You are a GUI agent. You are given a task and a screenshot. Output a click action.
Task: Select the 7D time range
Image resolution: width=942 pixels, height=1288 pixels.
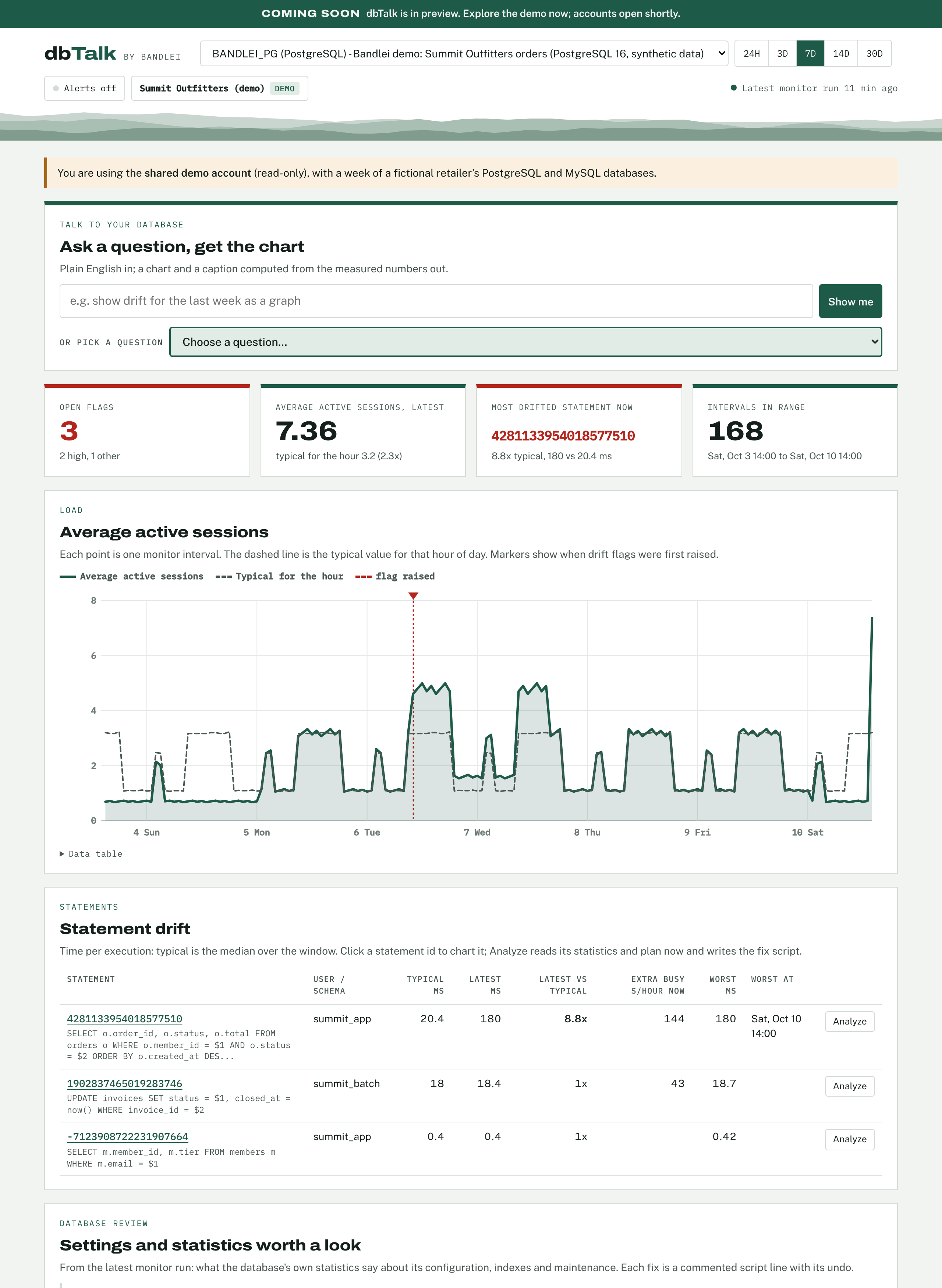[810, 54]
